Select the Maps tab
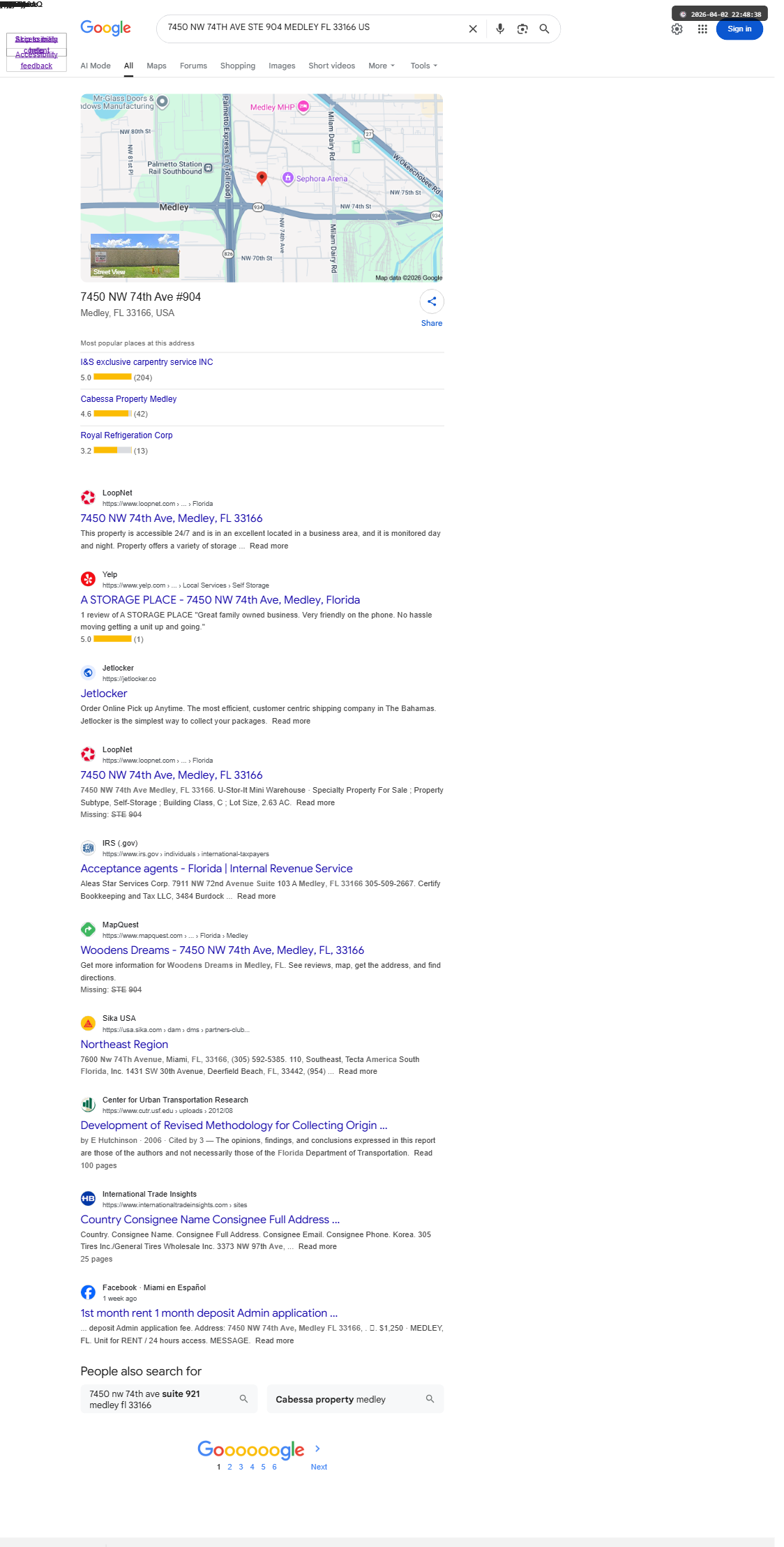 pos(156,66)
